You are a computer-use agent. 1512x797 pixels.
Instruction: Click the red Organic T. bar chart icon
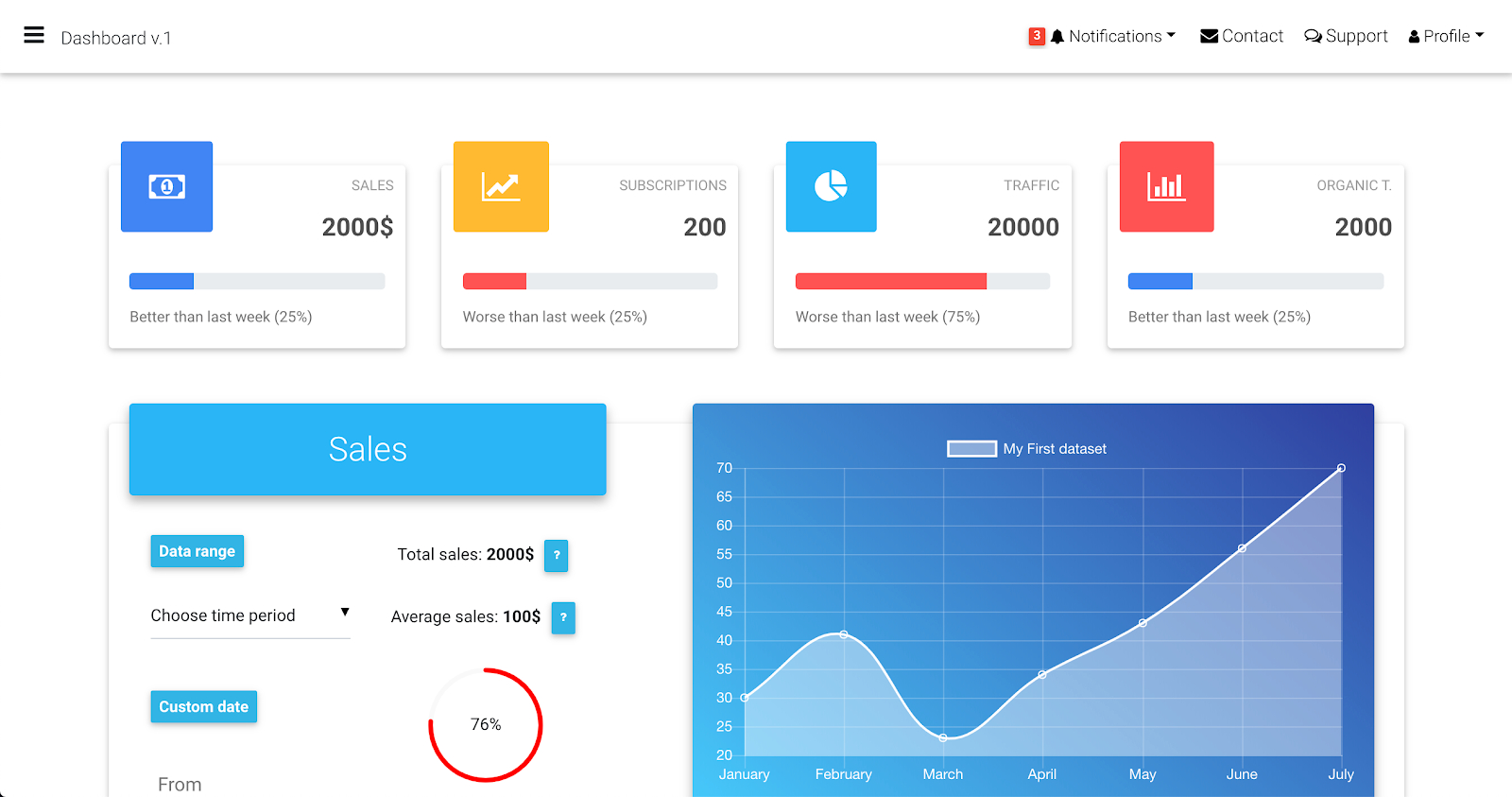(x=1166, y=186)
